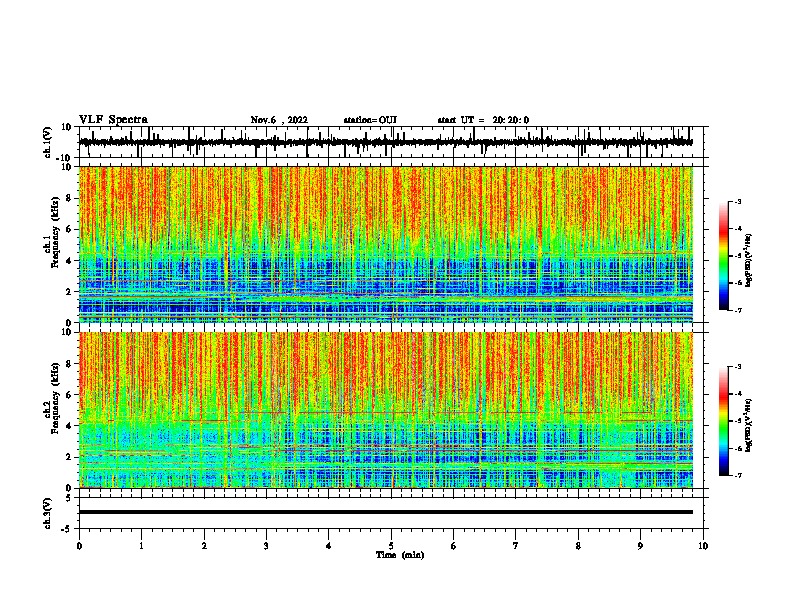The height and width of the screenshot is (612, 792).
Task: Click time axis tick label "0"
Action: point(79,545)
